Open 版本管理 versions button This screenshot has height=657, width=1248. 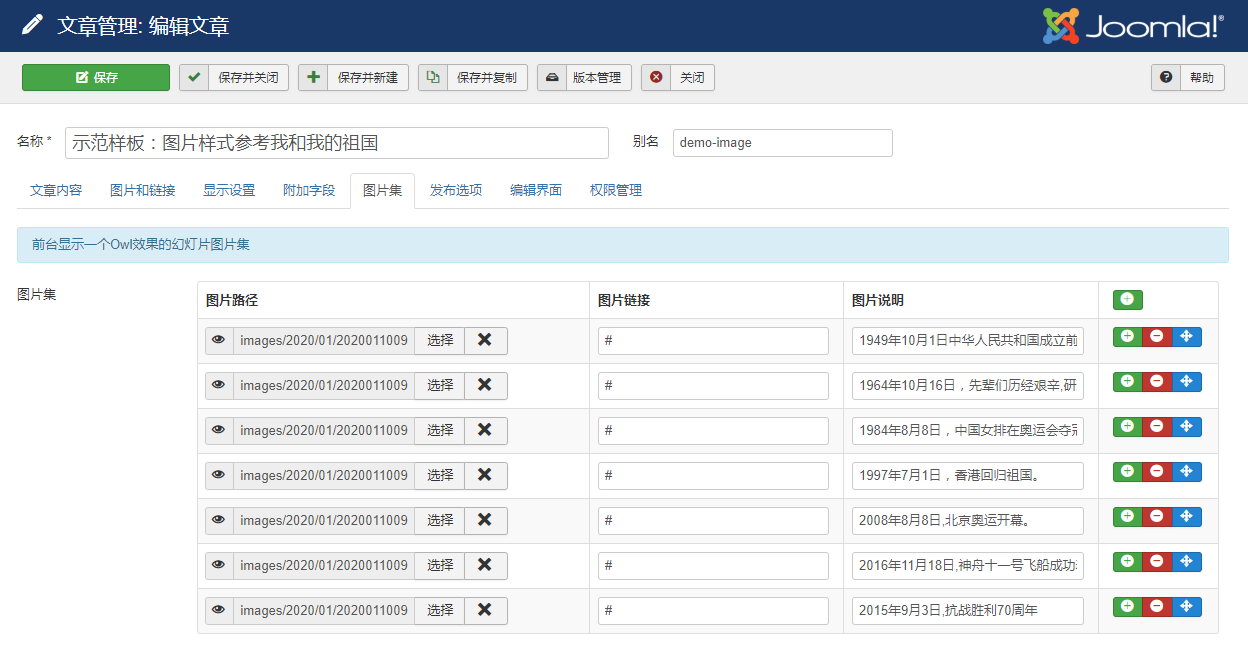coord(584,78)
